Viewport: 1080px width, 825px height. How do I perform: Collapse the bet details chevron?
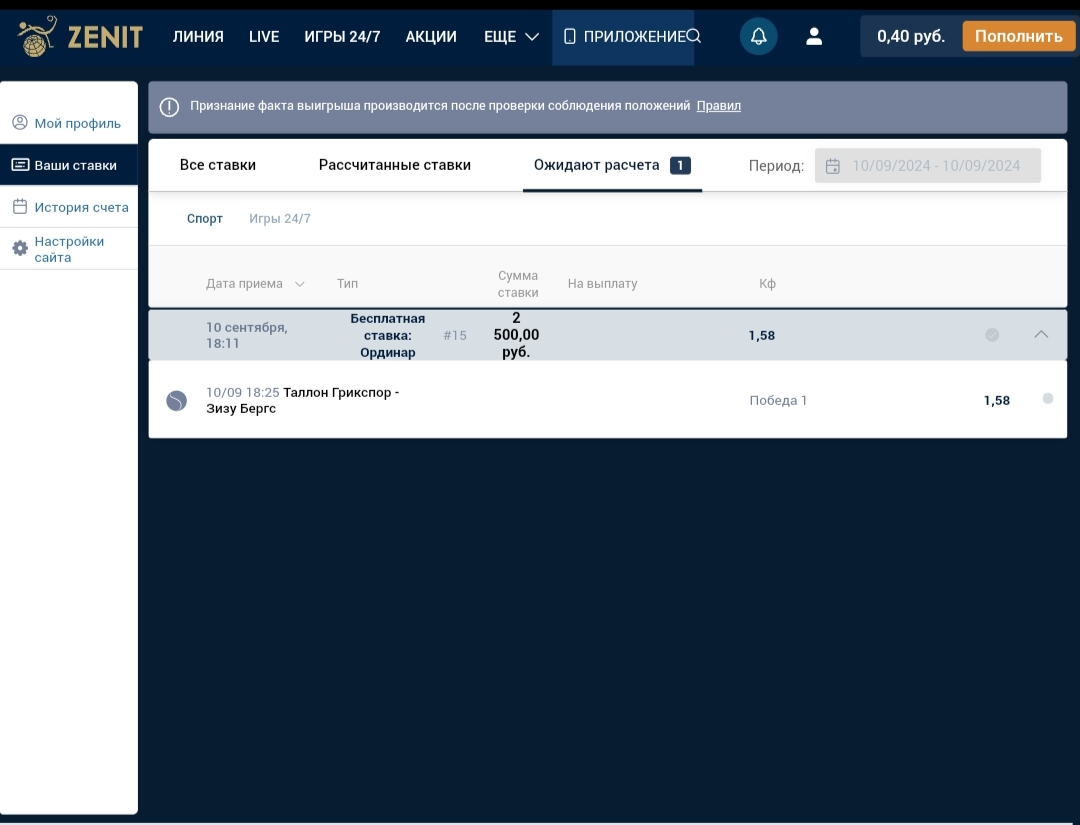(1041, 335)
